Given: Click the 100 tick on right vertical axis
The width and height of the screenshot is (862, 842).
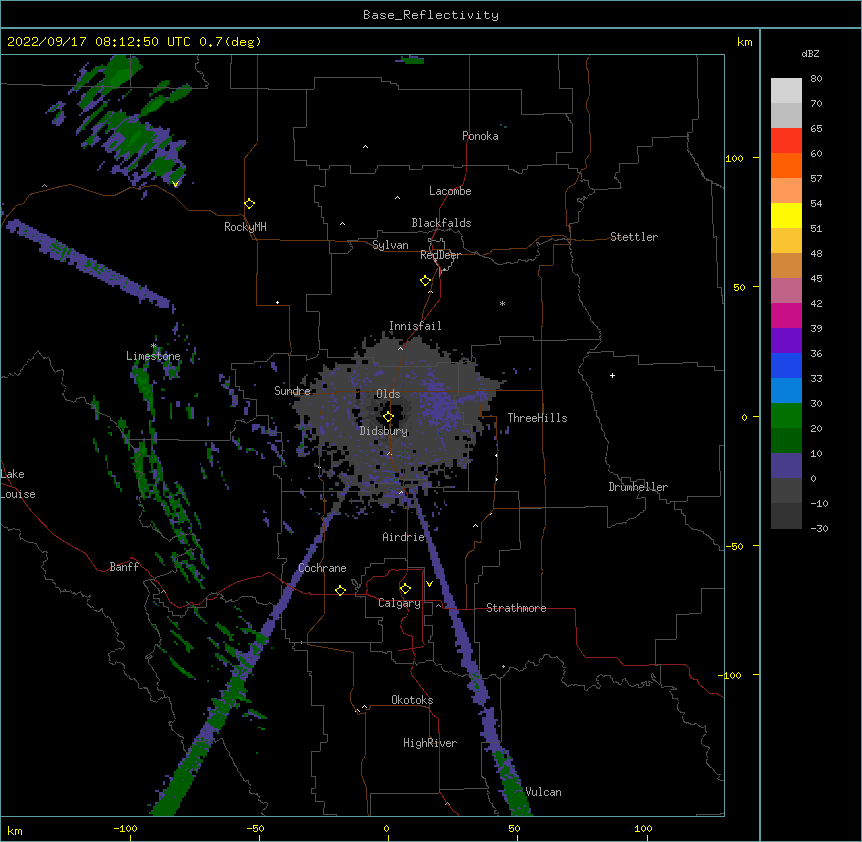Looking at the screenshot, I should tap(734, 158).
